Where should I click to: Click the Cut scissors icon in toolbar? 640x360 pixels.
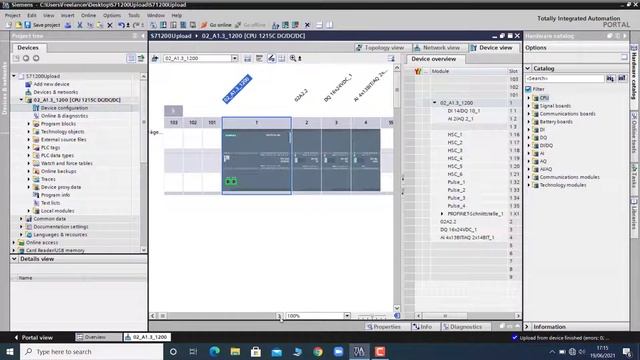80,25
